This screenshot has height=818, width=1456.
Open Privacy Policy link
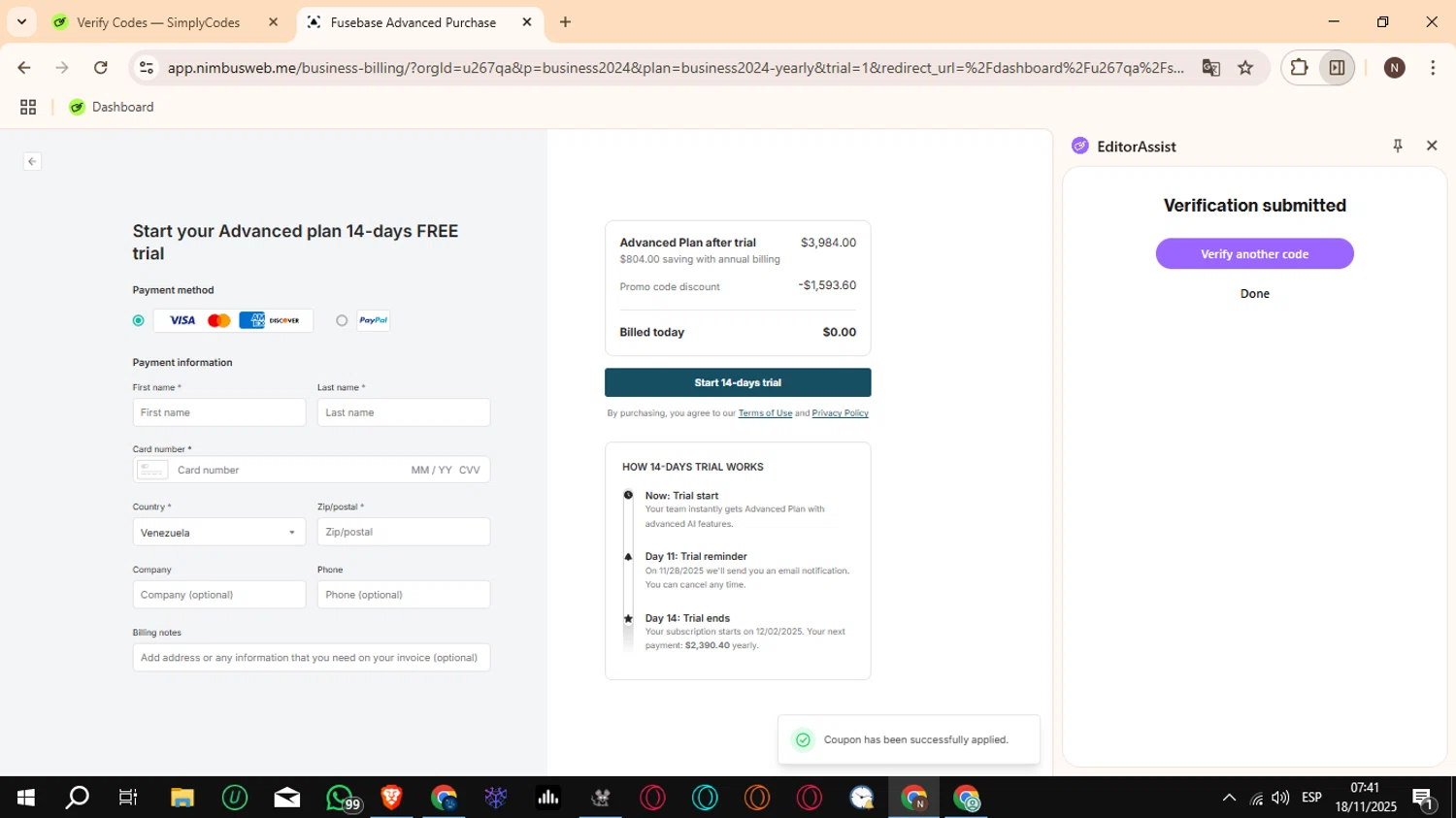point(840,413)
